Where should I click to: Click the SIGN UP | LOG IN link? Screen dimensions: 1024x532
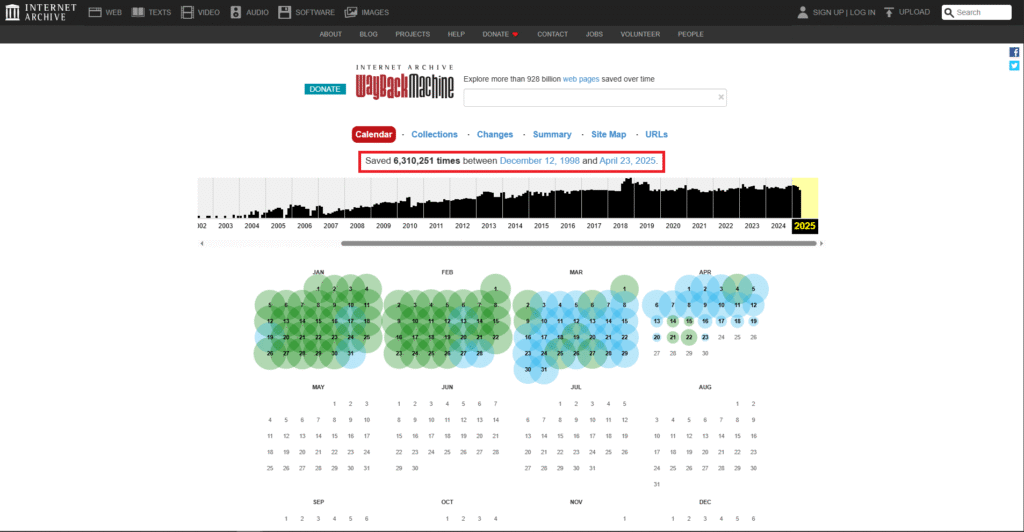(x=844, y=12)
